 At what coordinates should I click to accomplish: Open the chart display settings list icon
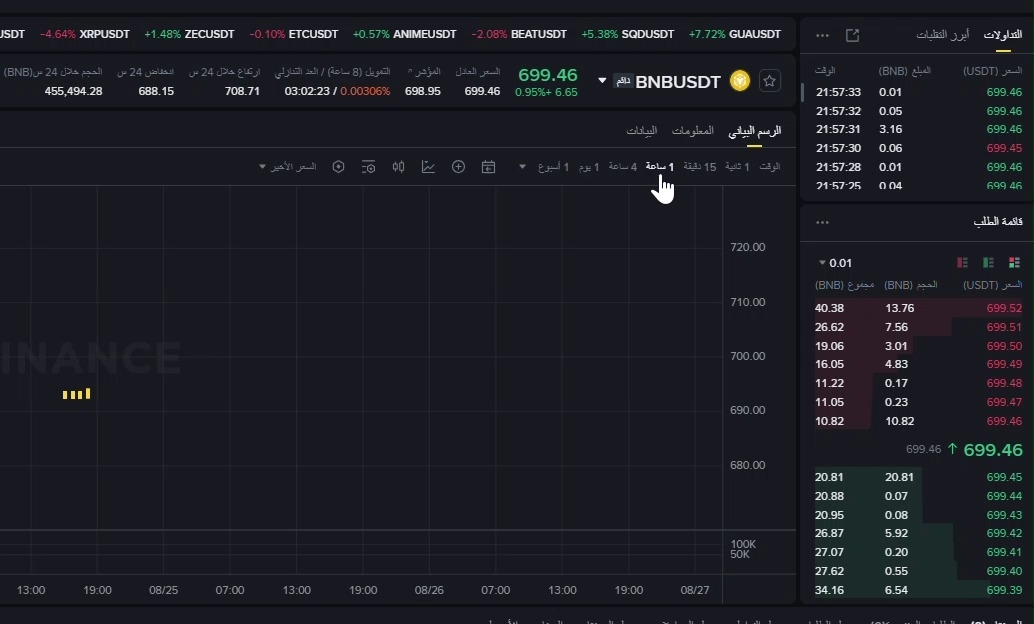[x=369, y=167]
